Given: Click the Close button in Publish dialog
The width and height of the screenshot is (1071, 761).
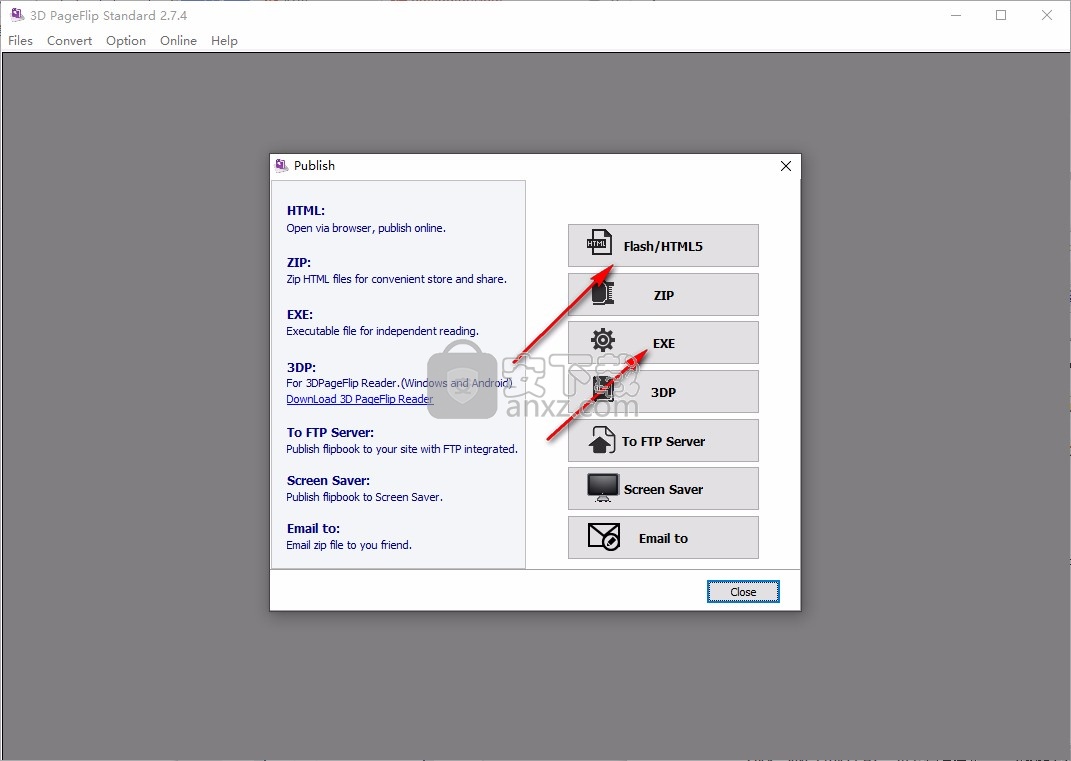Looking at the screenshot, I should click(743, 592).
